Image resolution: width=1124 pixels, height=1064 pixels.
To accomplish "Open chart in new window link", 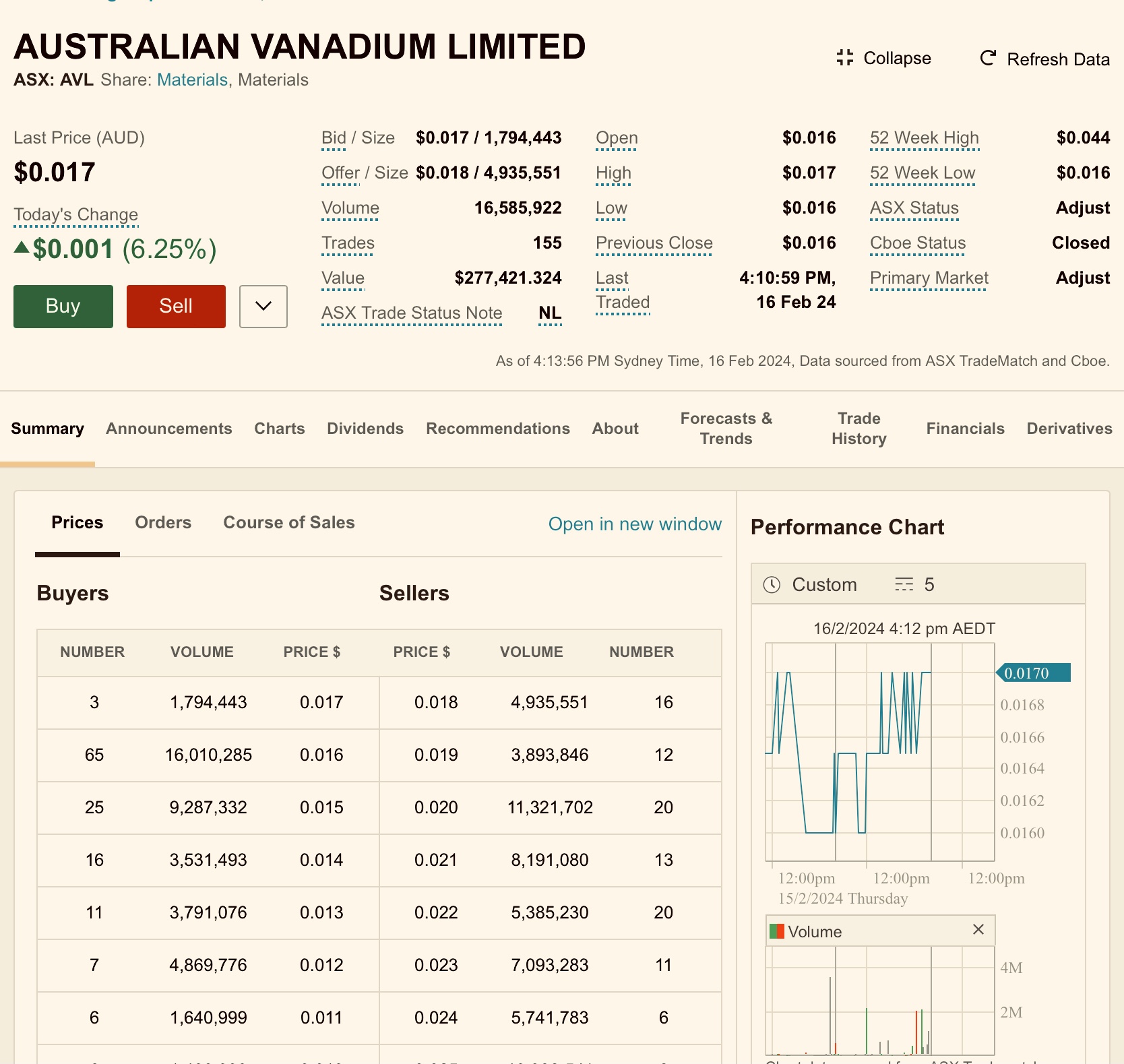I will pyautogui.click(x=635, y=524).
